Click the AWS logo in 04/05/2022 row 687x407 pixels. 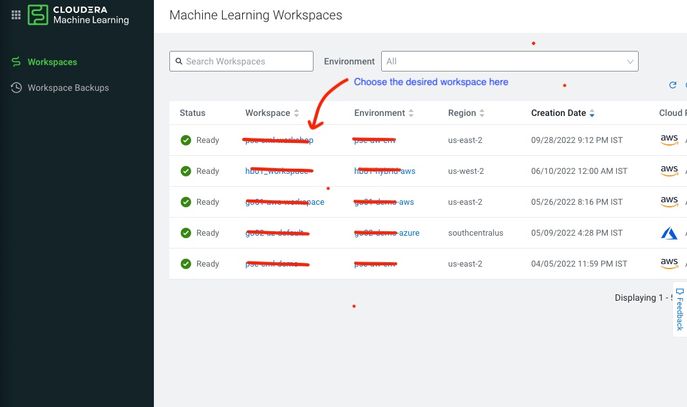(x=669, y=263)
